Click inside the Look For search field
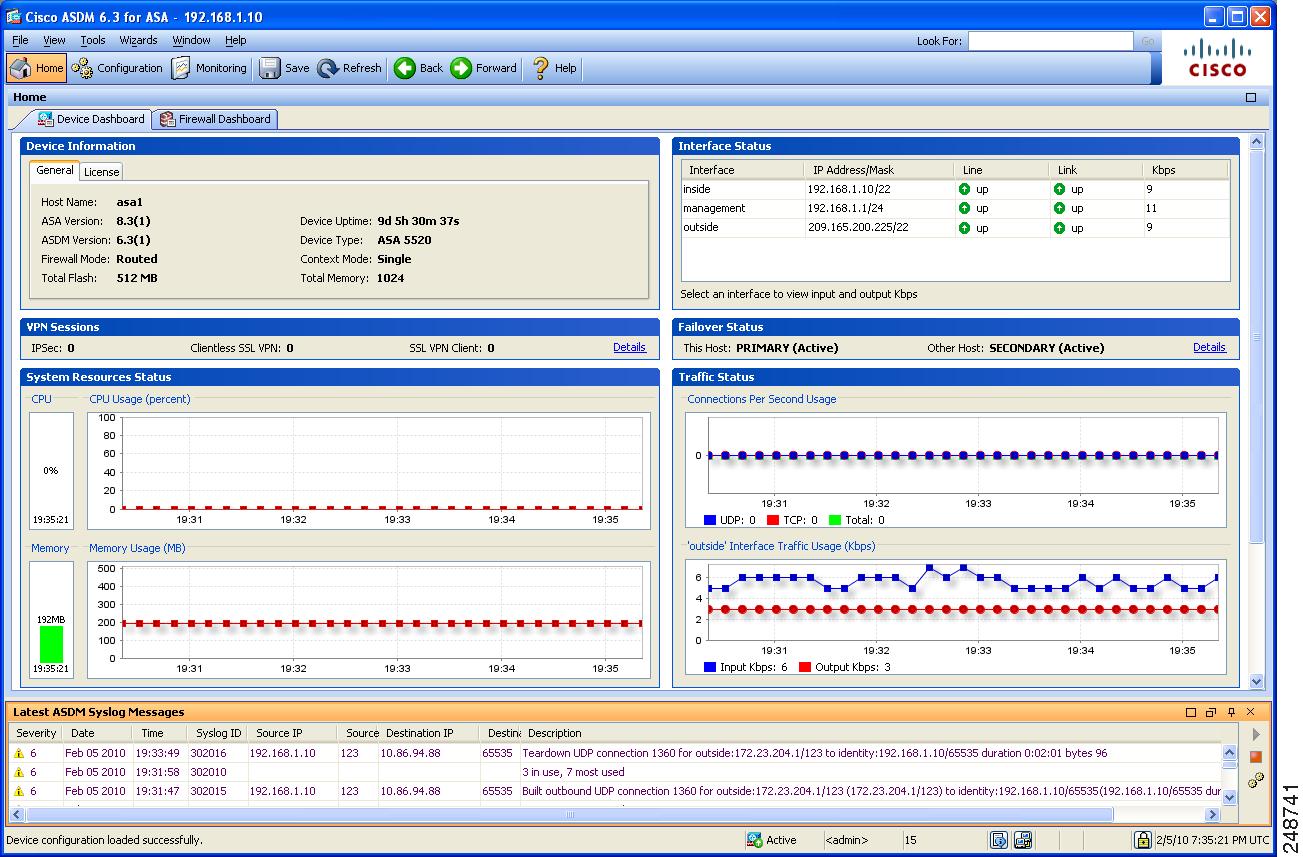Image resolution: width=1303 pixels, height=857 pixels. pos(1050,41)
